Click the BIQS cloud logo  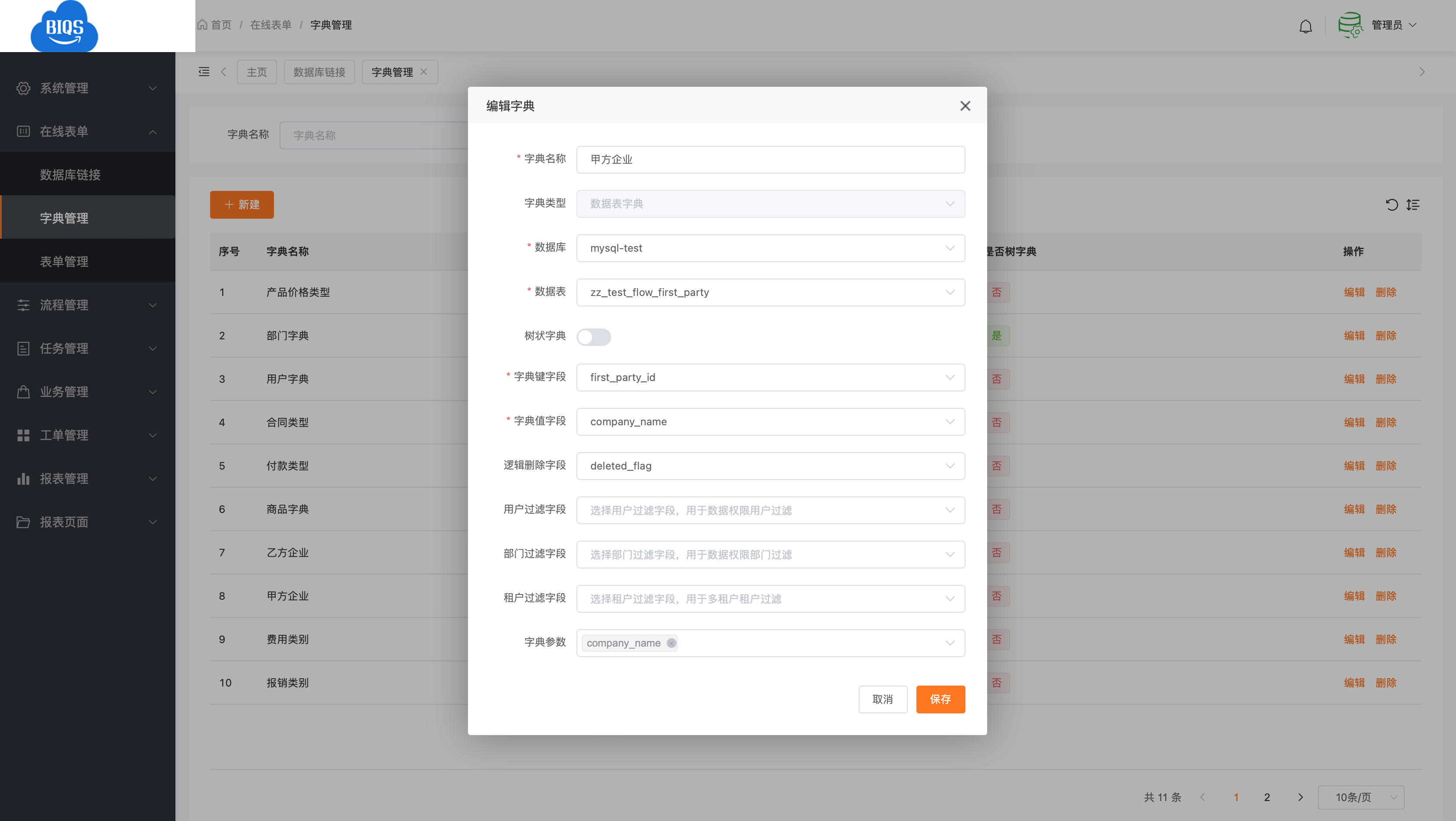[64, 26]
